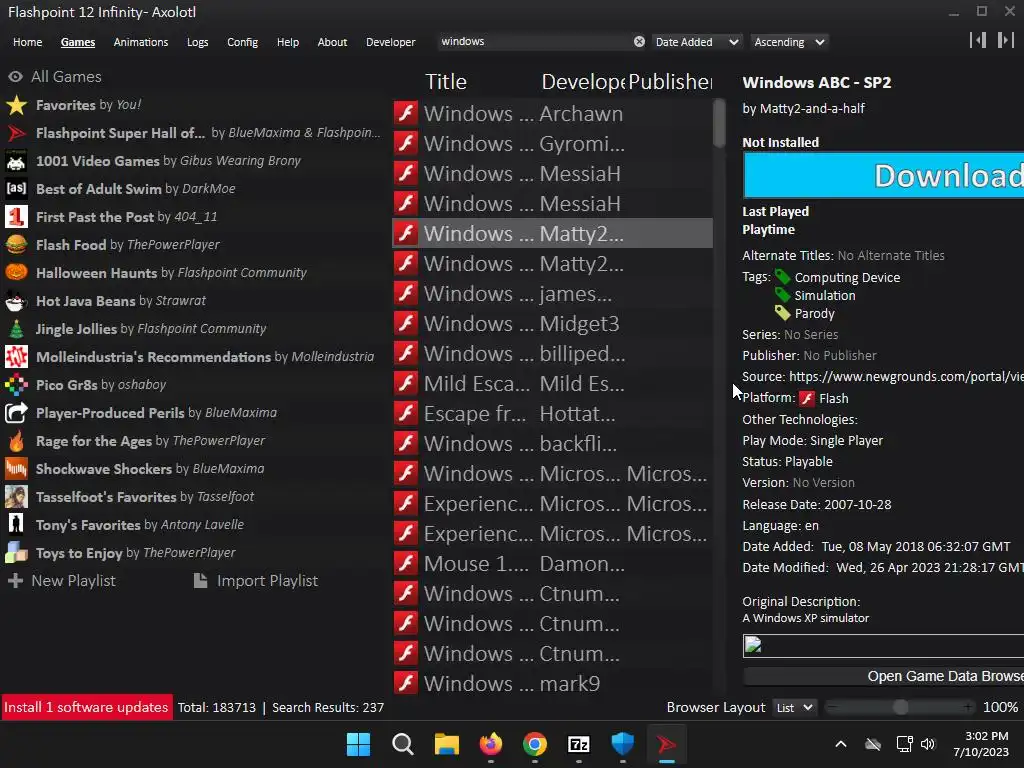Open the Ascending order dropdown

click(x=790, y=42)
